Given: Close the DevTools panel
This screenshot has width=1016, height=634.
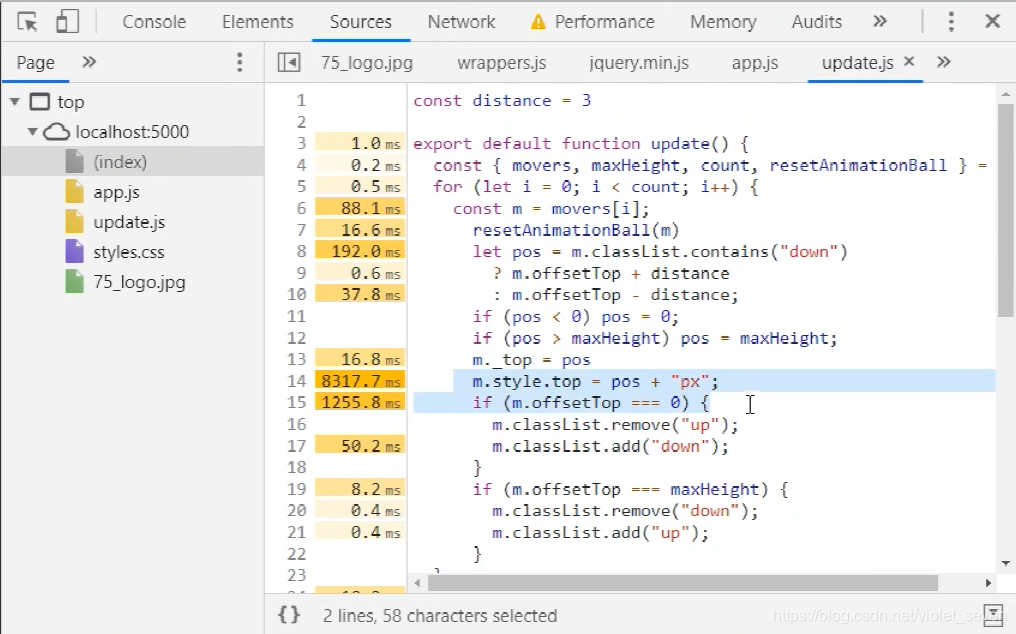Looking at the screenshot, I should click(992, 21).
